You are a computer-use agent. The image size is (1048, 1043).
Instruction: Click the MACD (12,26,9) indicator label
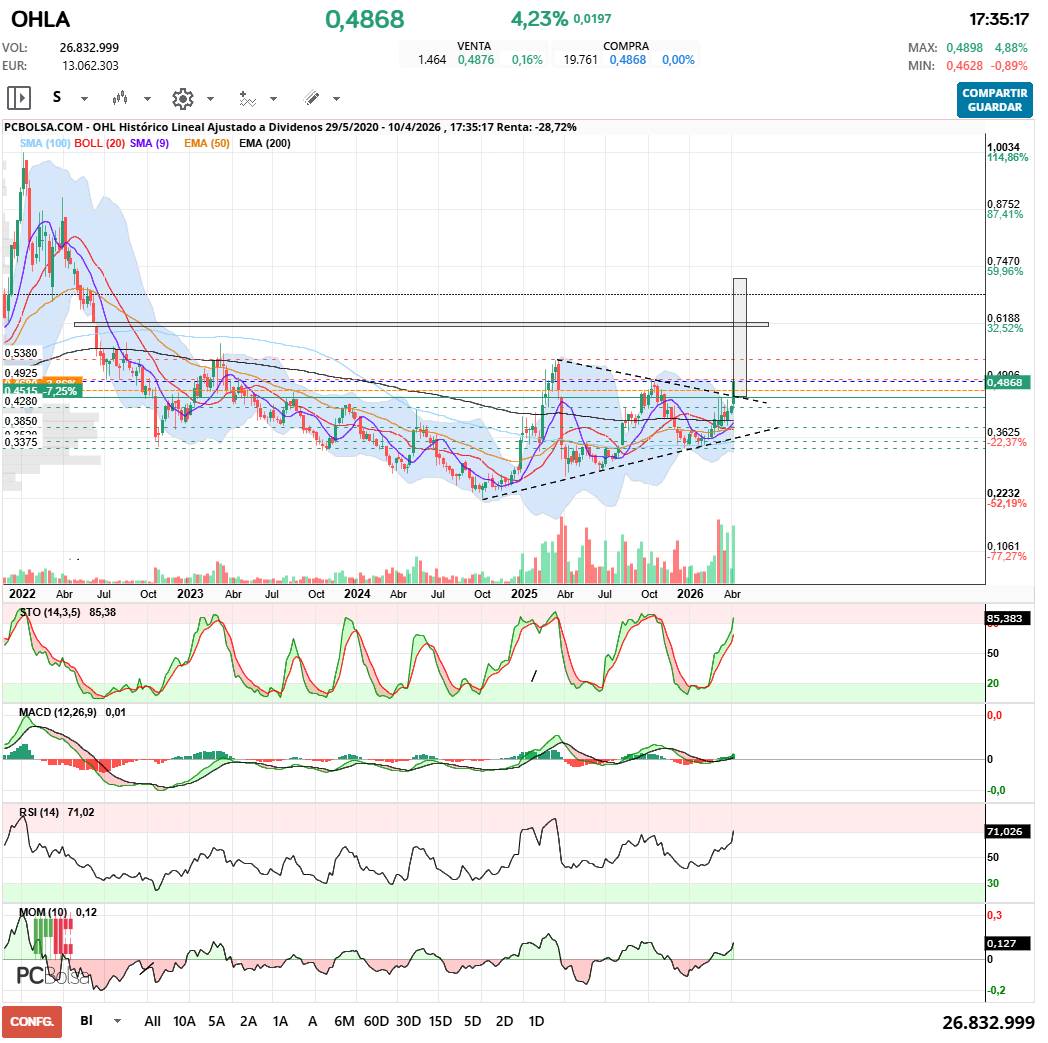click(57, 712)
